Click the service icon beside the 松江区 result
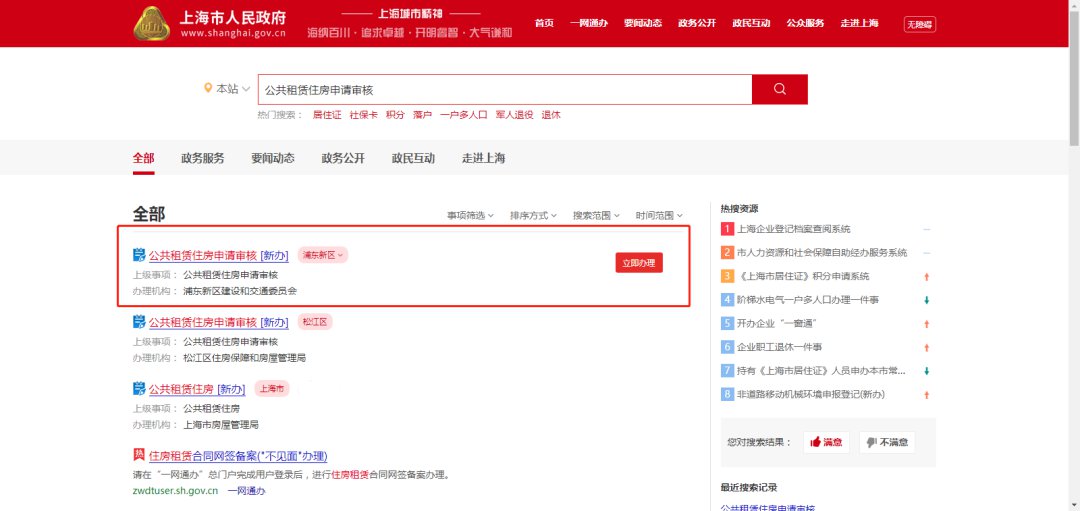Screen dimensions: 1080x511 click(x=139, y=322)
